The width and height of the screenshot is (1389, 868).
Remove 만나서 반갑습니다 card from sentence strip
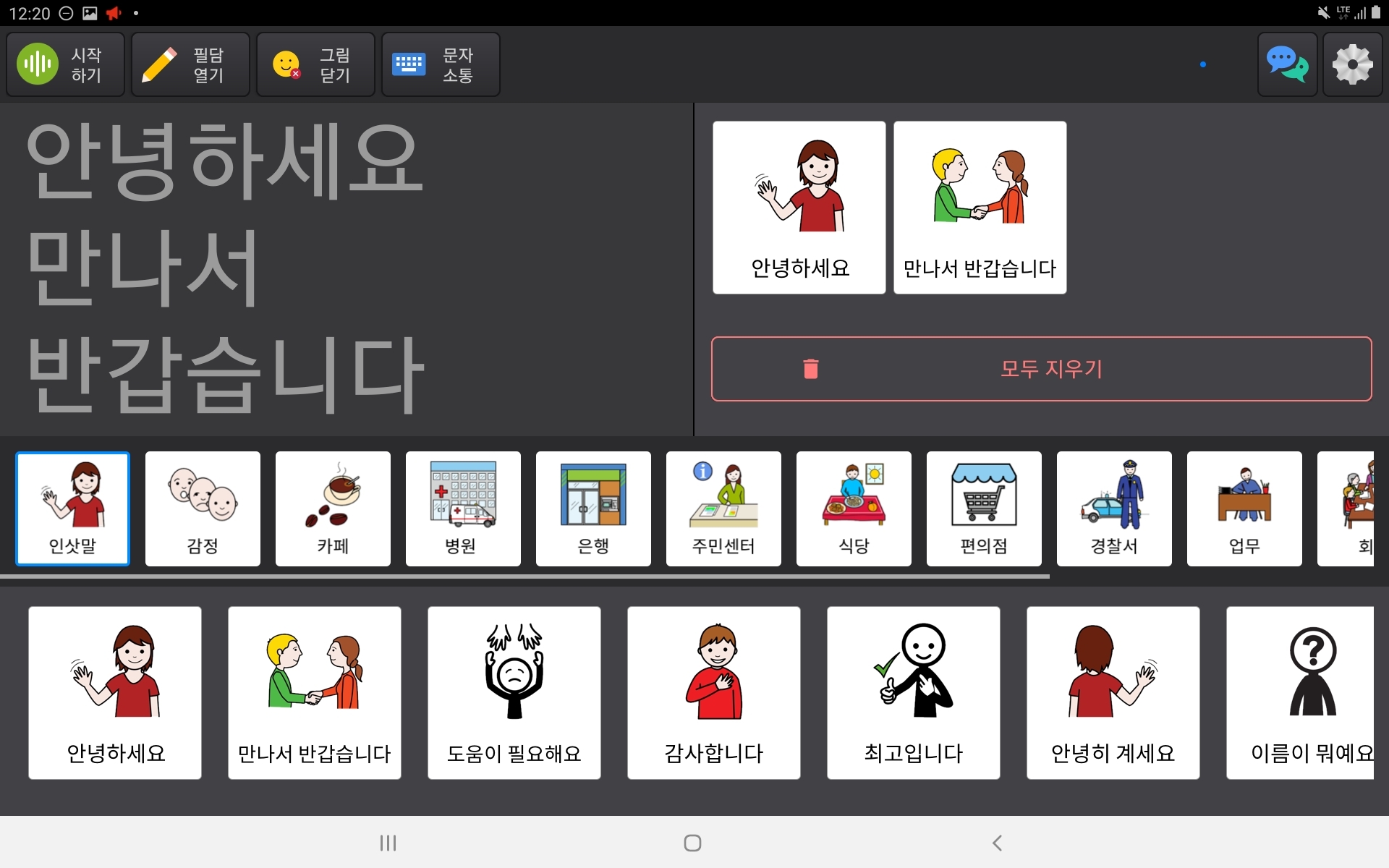(980, 208)
